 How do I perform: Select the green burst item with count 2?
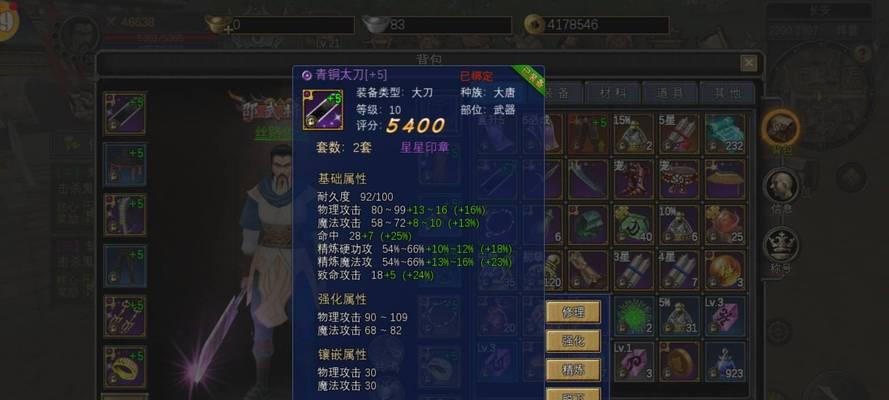634,316
